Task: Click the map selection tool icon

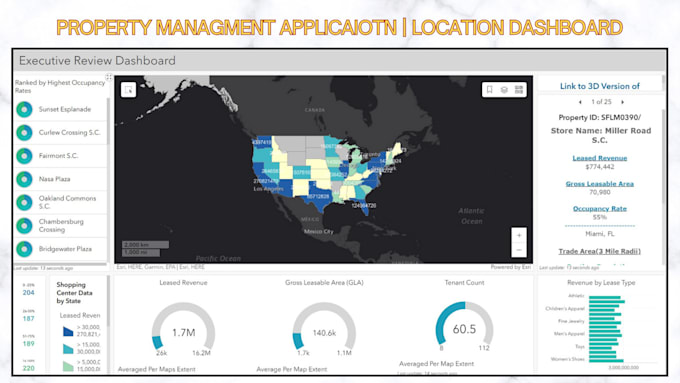Action: [x=128, y=90]
